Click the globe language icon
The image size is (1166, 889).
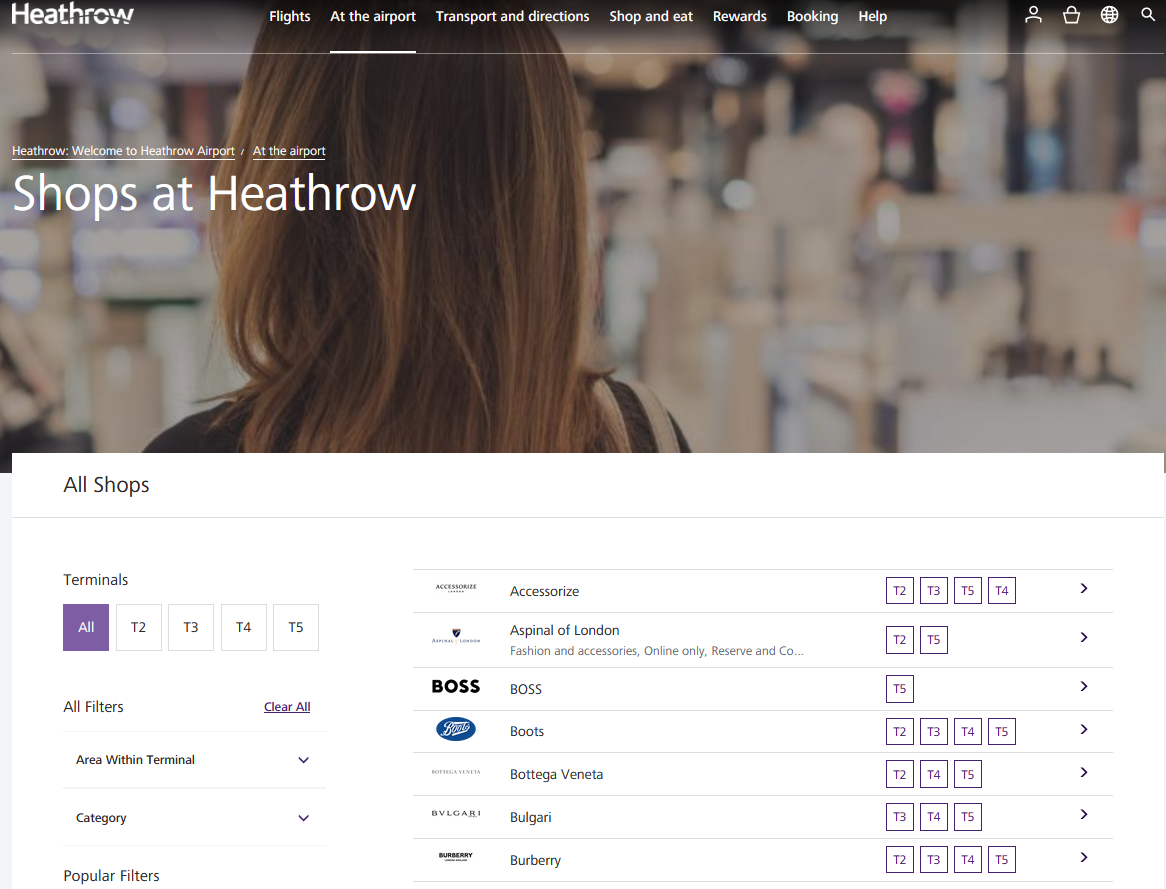[x=1109, y=15]
